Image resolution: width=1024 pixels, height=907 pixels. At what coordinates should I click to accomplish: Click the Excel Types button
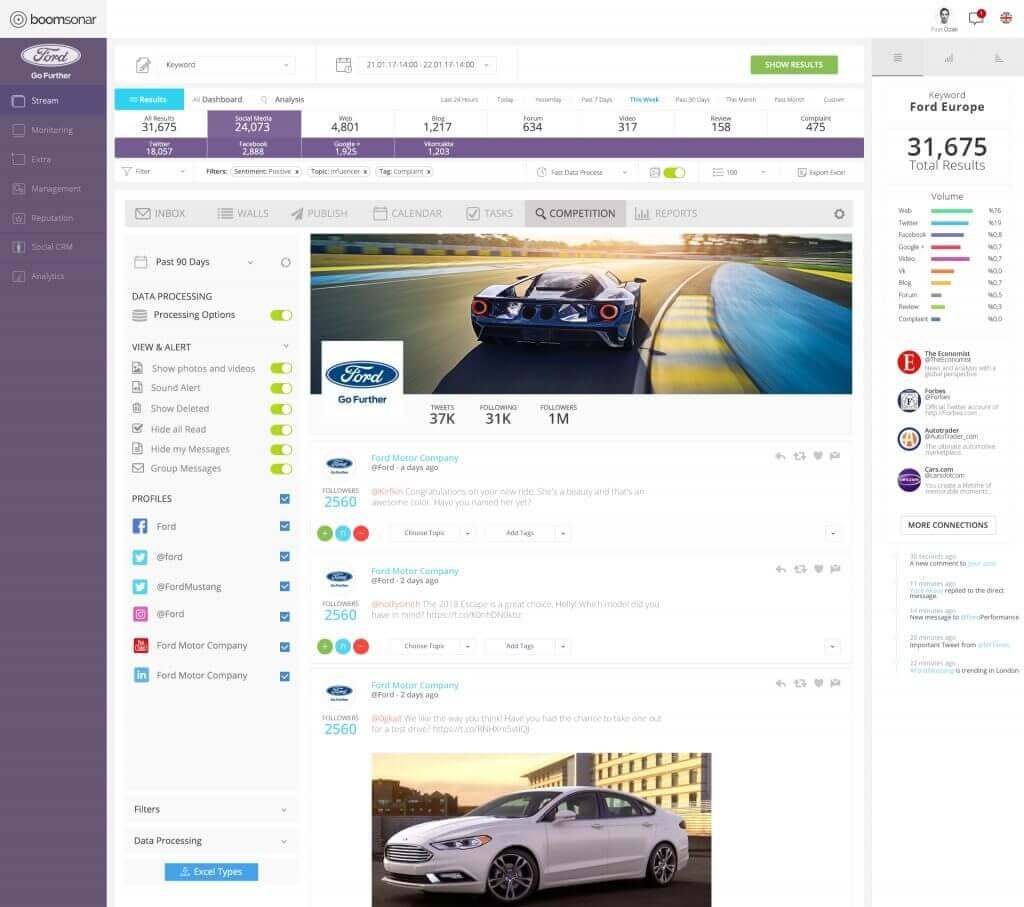click(211, 872)
